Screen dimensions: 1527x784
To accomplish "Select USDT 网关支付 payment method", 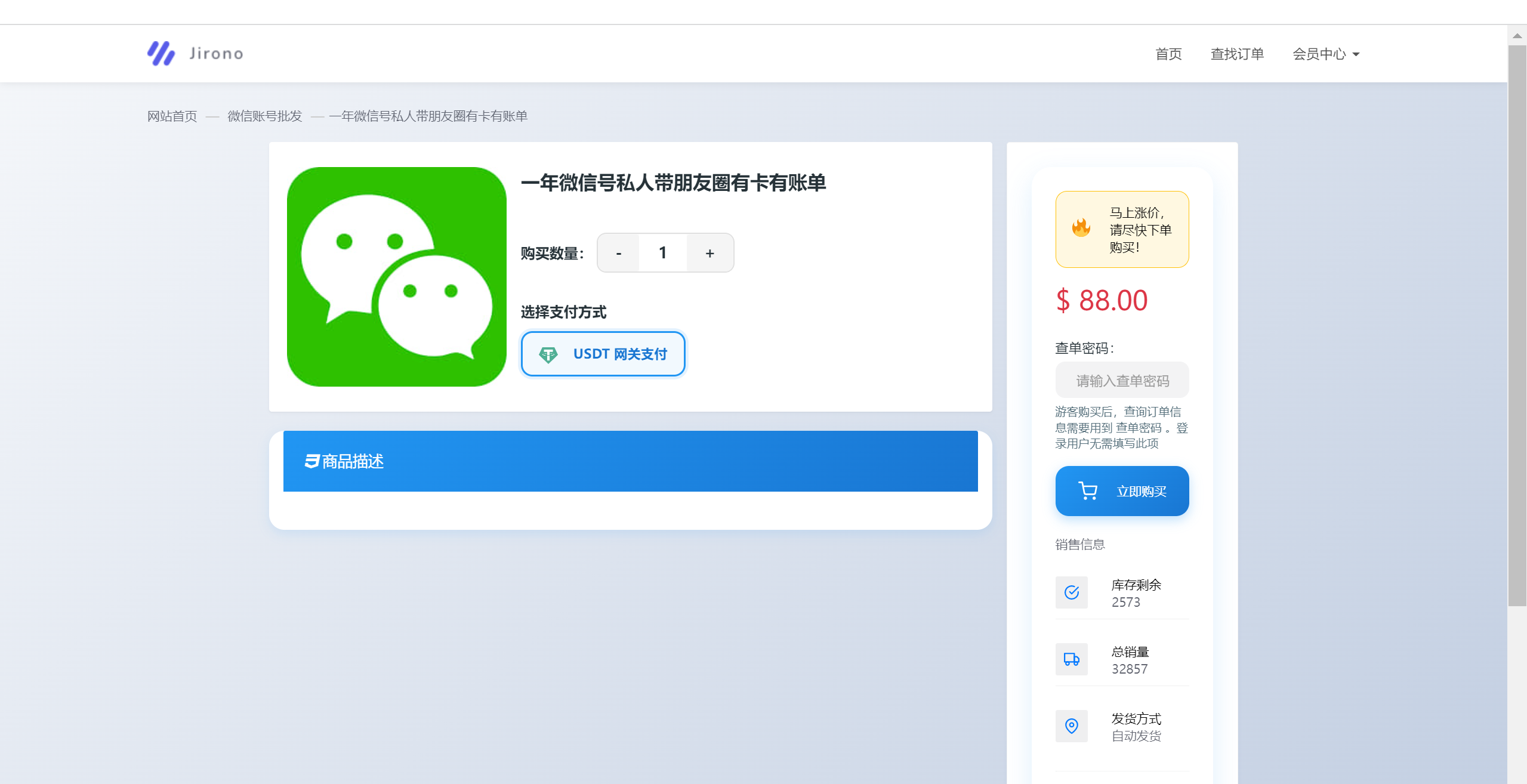I will (x=603, y=354).
